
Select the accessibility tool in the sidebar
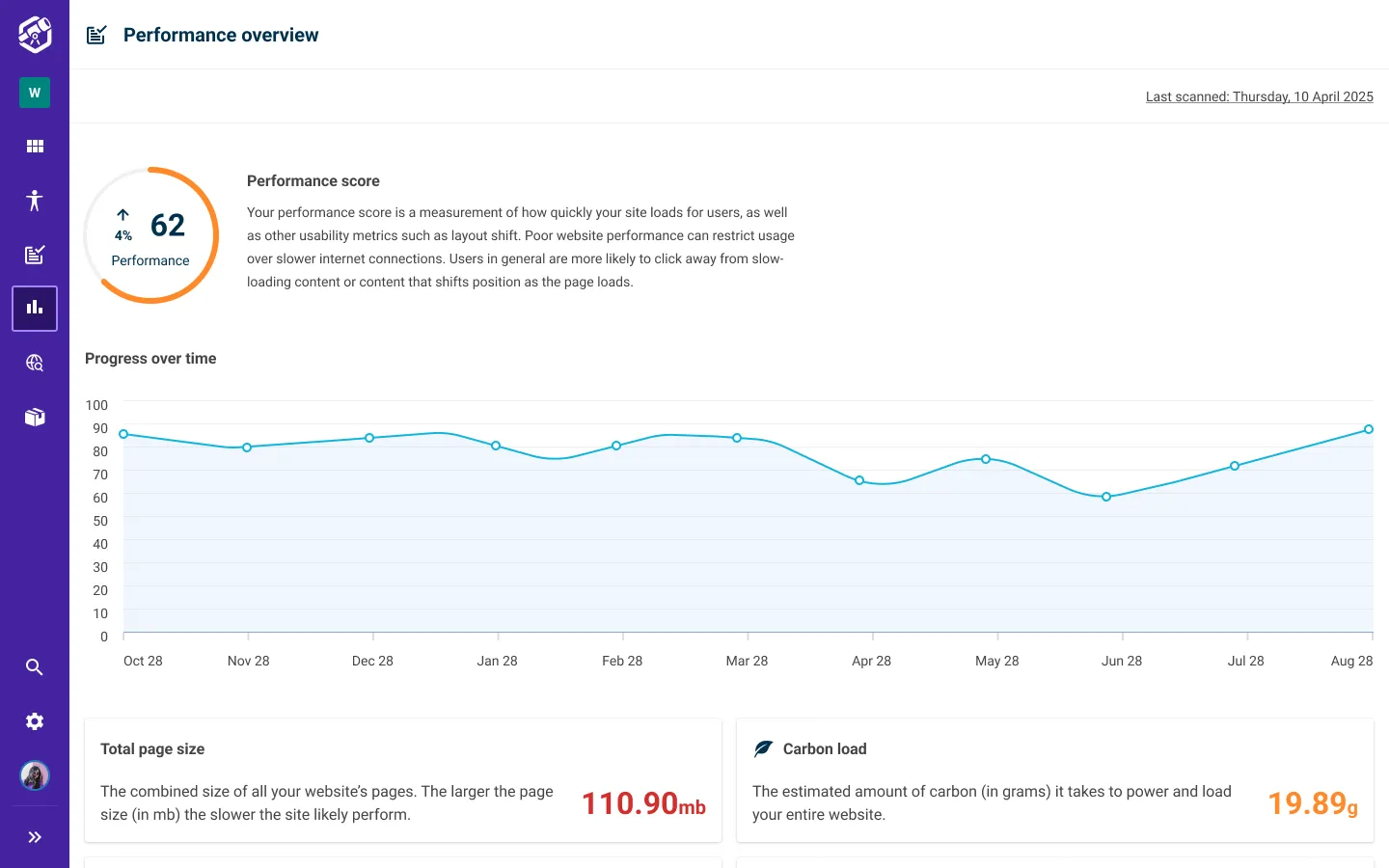35,200
